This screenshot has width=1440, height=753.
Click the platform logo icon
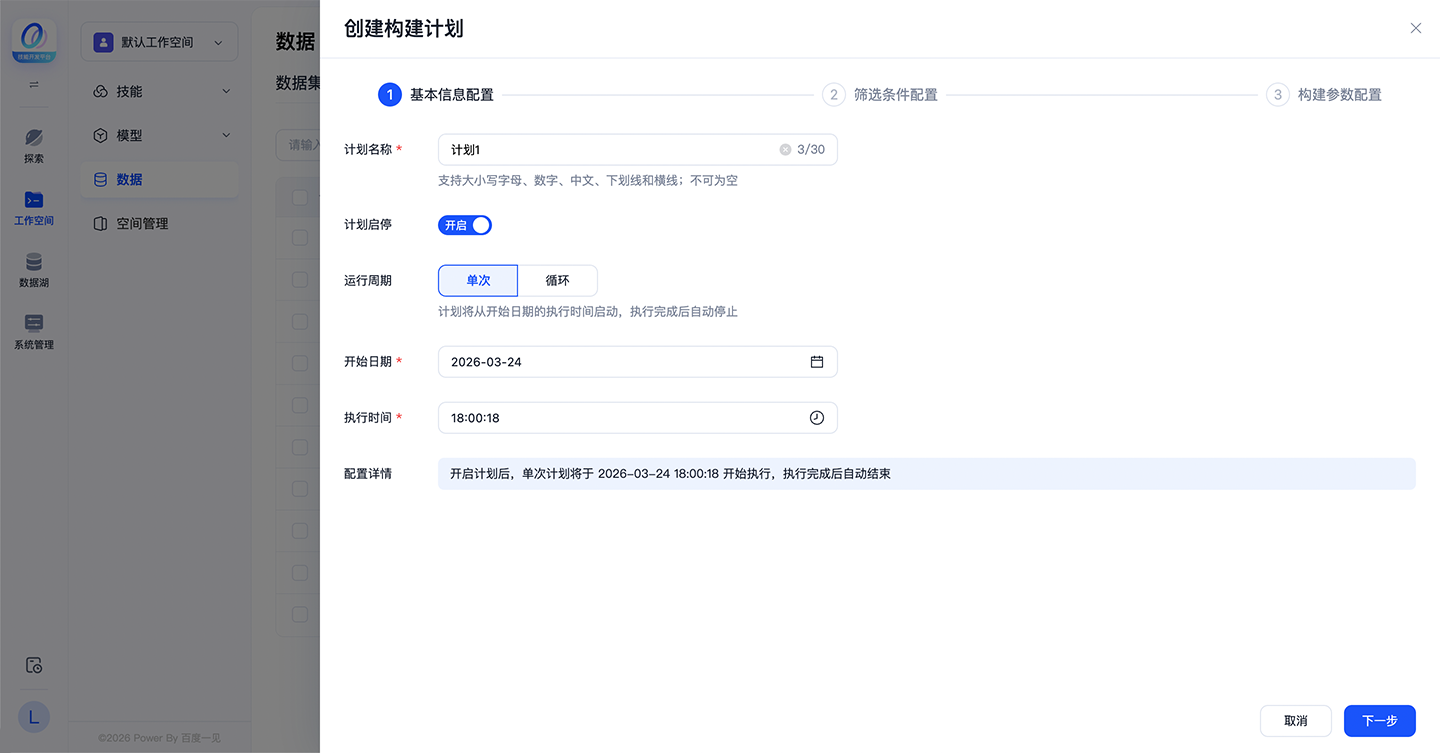pos(34,42)
